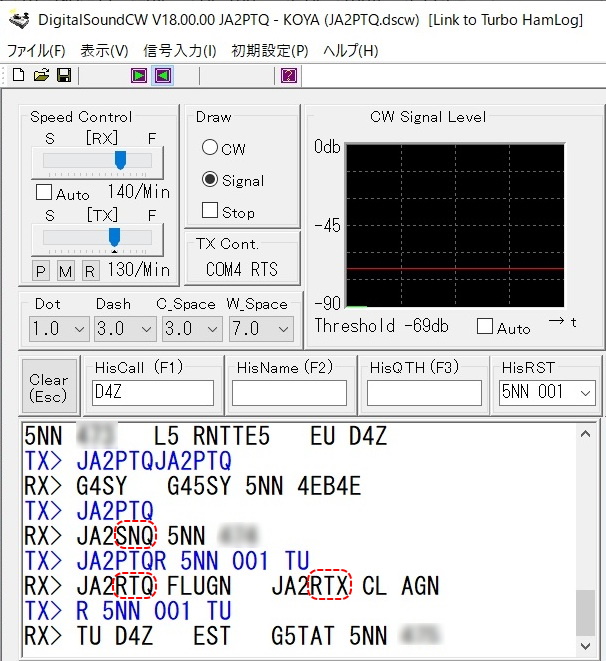Click the HisCall (F1) input field

coord(153,393)
